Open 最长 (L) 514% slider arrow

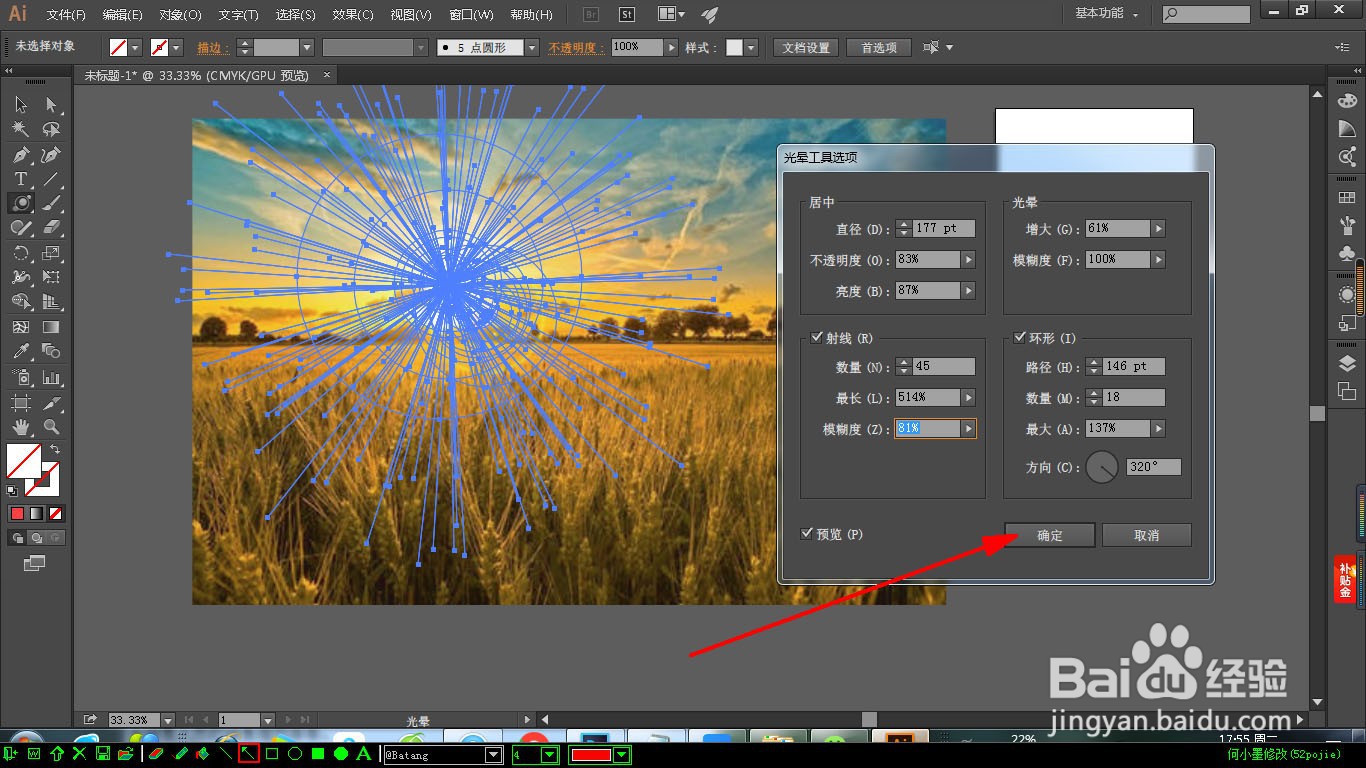[x=968, y=397]
